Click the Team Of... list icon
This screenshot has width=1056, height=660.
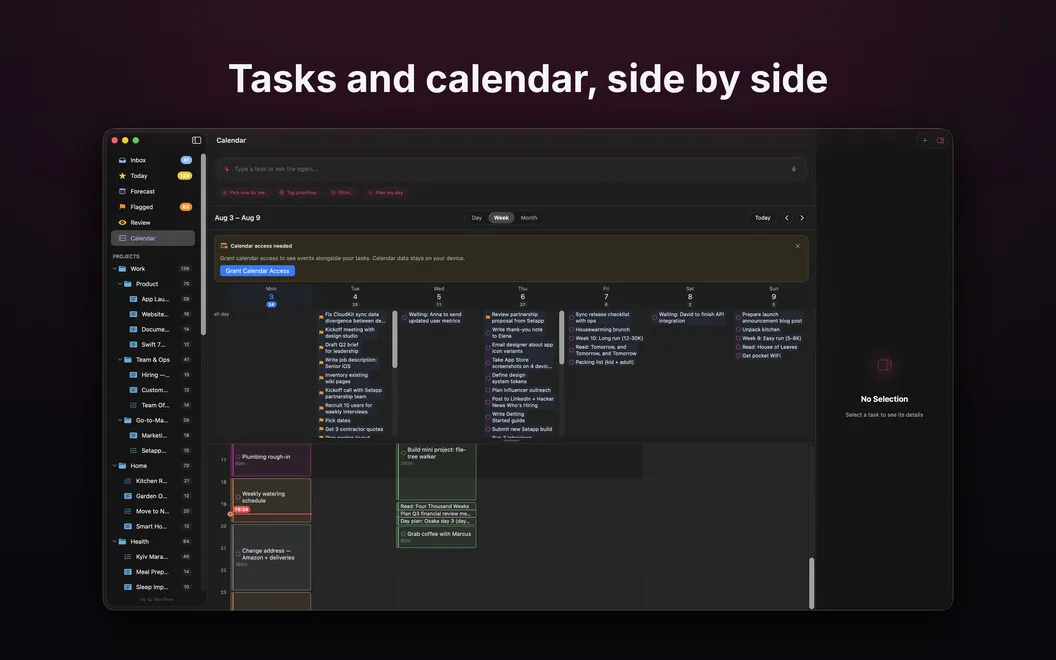[x=133, y=405]
